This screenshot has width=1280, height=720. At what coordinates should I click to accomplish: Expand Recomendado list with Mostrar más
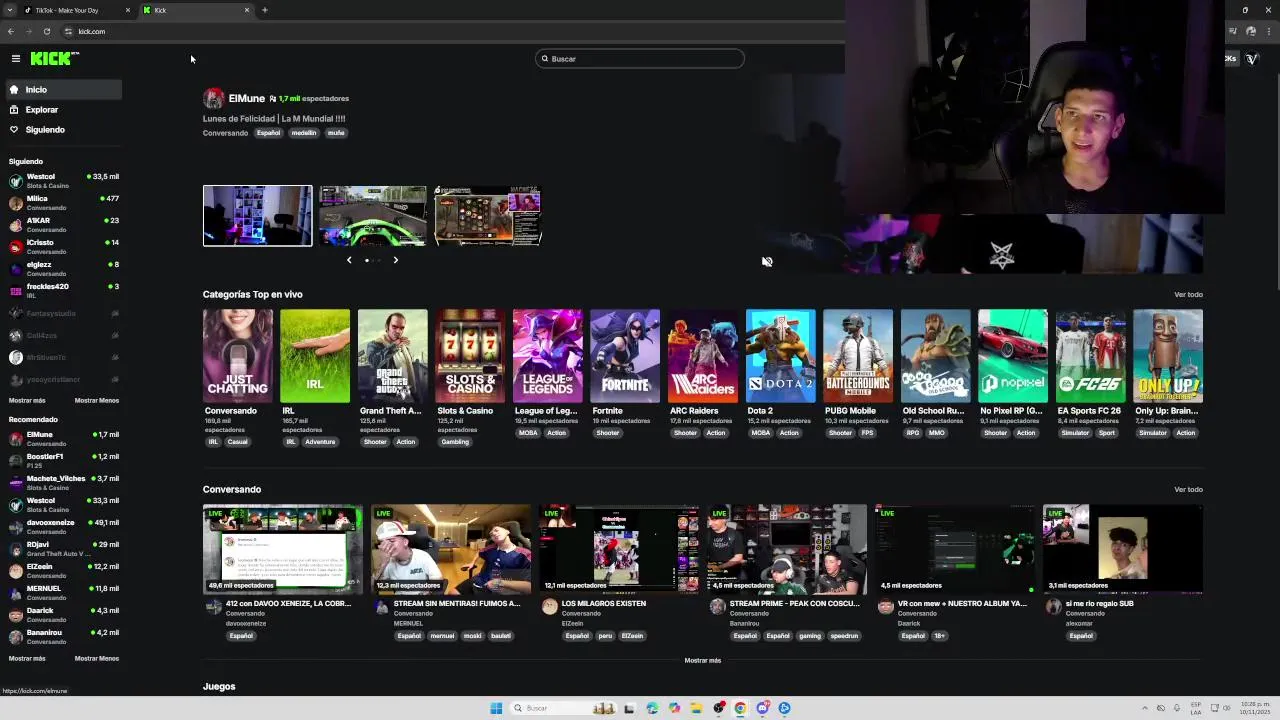(27, 659)
